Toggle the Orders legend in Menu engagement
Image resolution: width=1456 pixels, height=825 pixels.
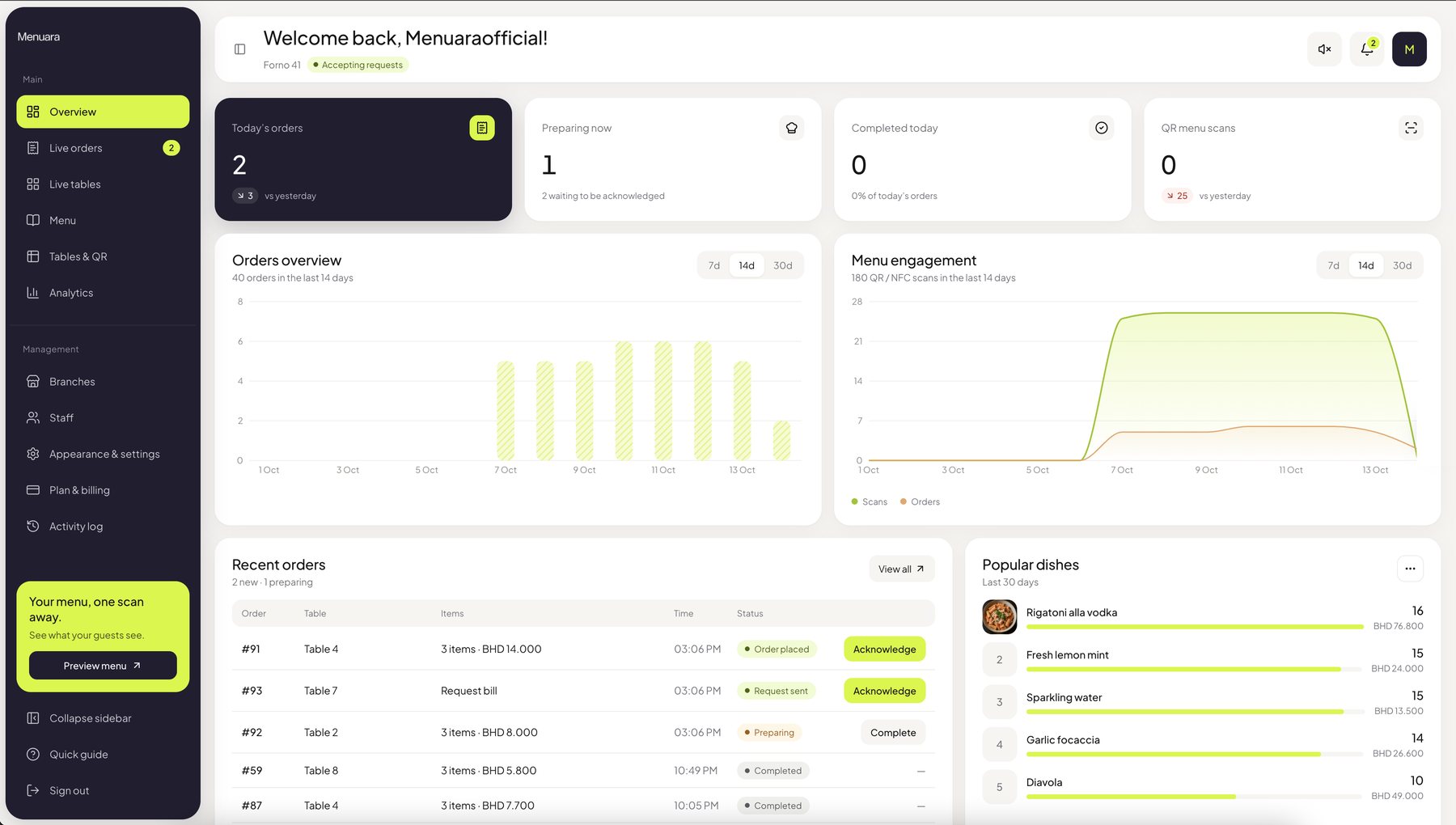(921, 502)
